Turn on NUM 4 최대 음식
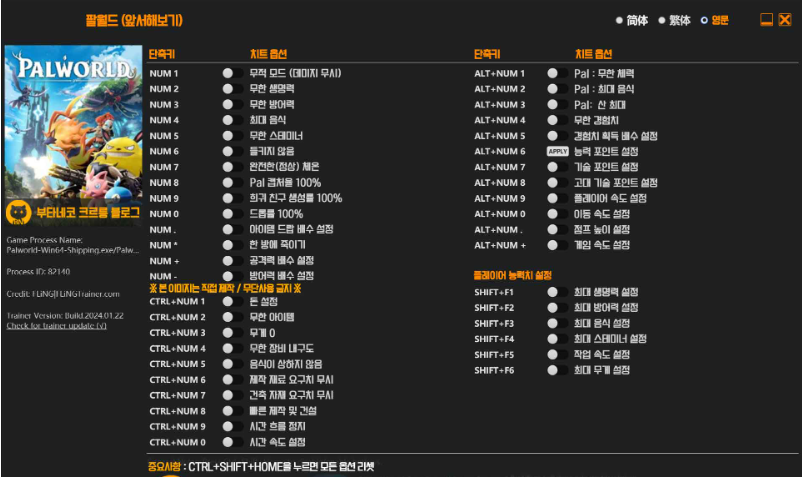Image resolution: width=802 pixels, height=477 pixels. click(233, 120)
